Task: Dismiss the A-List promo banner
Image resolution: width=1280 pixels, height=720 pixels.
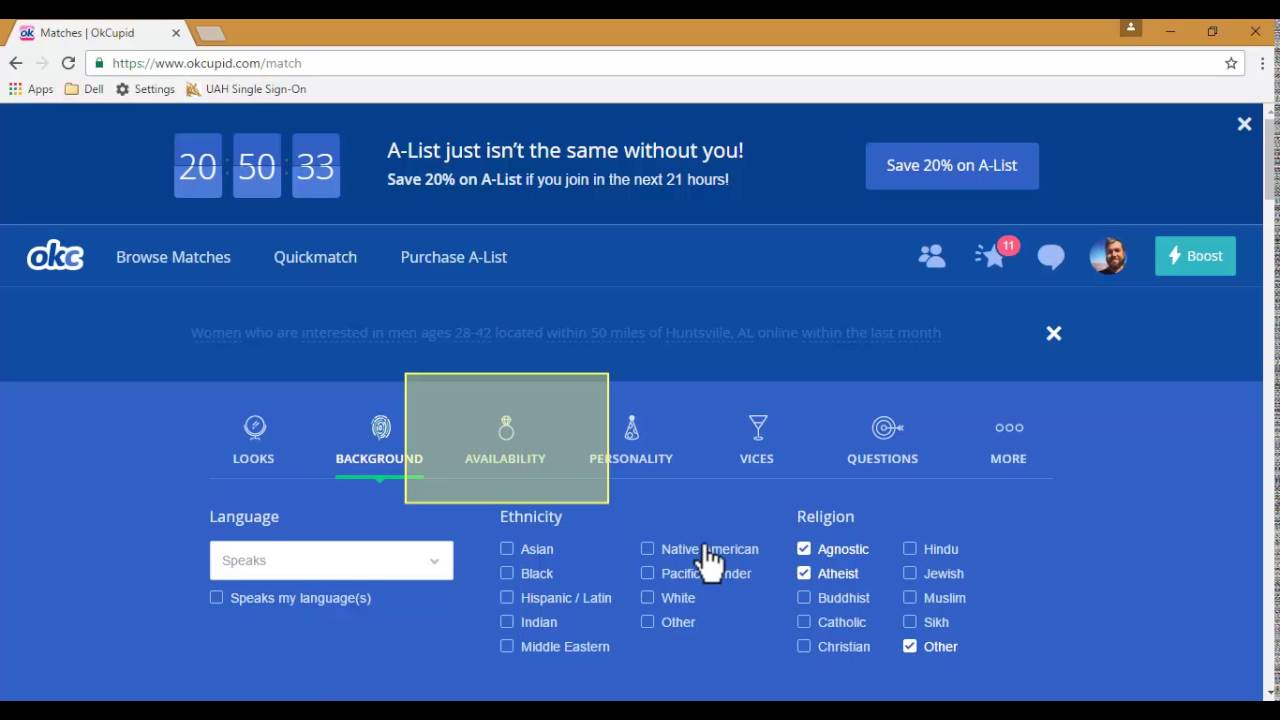Action: 1244,124
